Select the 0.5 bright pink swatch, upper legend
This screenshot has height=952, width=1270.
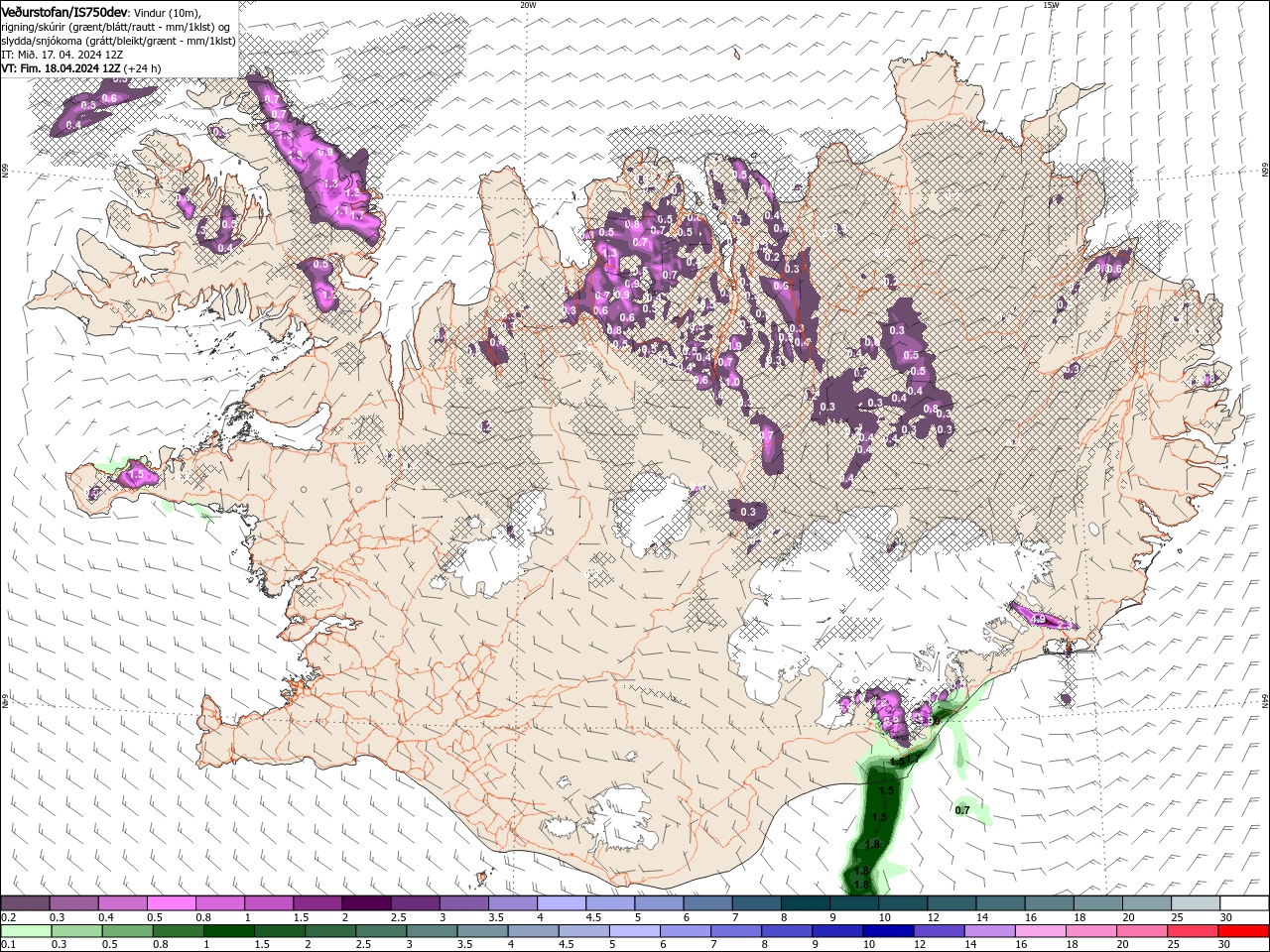(x=171, y=903)
